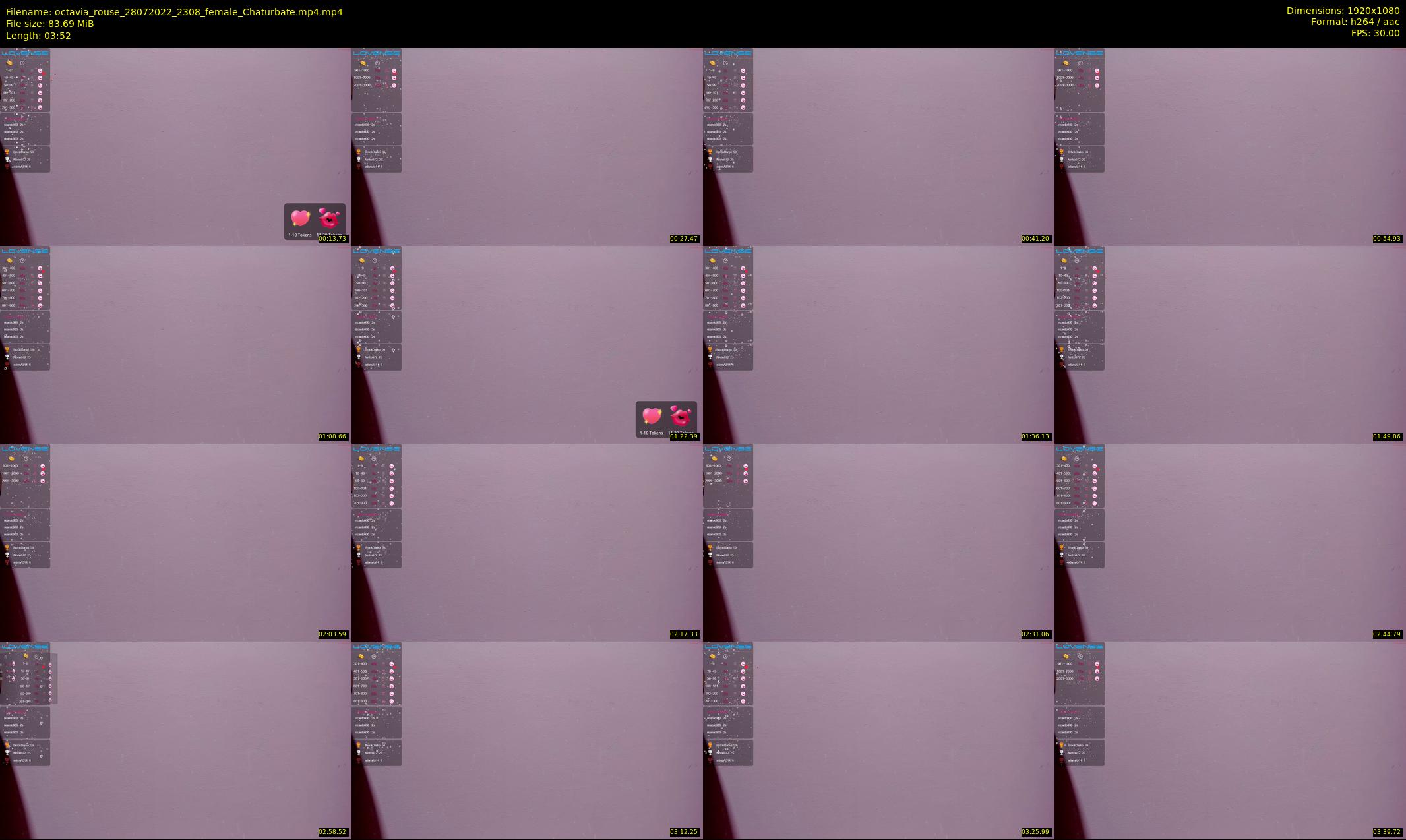
Task: Open the last frame at 03:39.72
Action: click(1230, 740)
